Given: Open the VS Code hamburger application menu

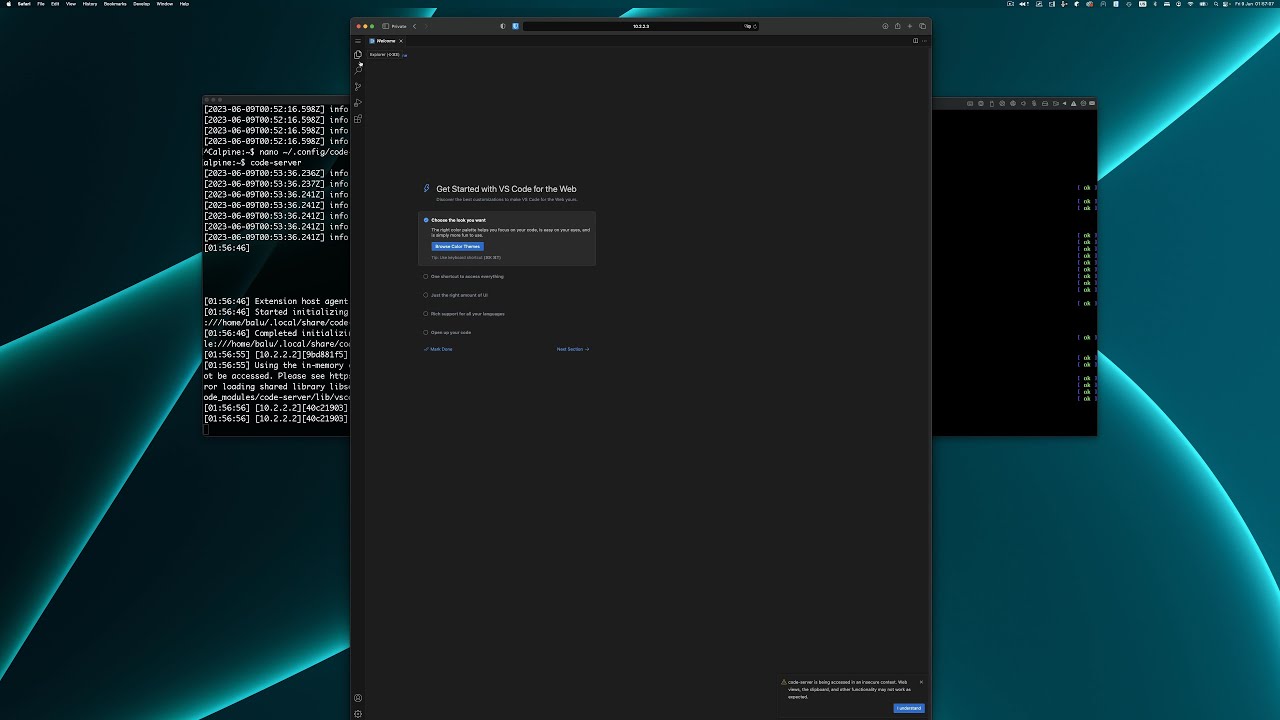Looking at the screenshot, I should [358, 41].
